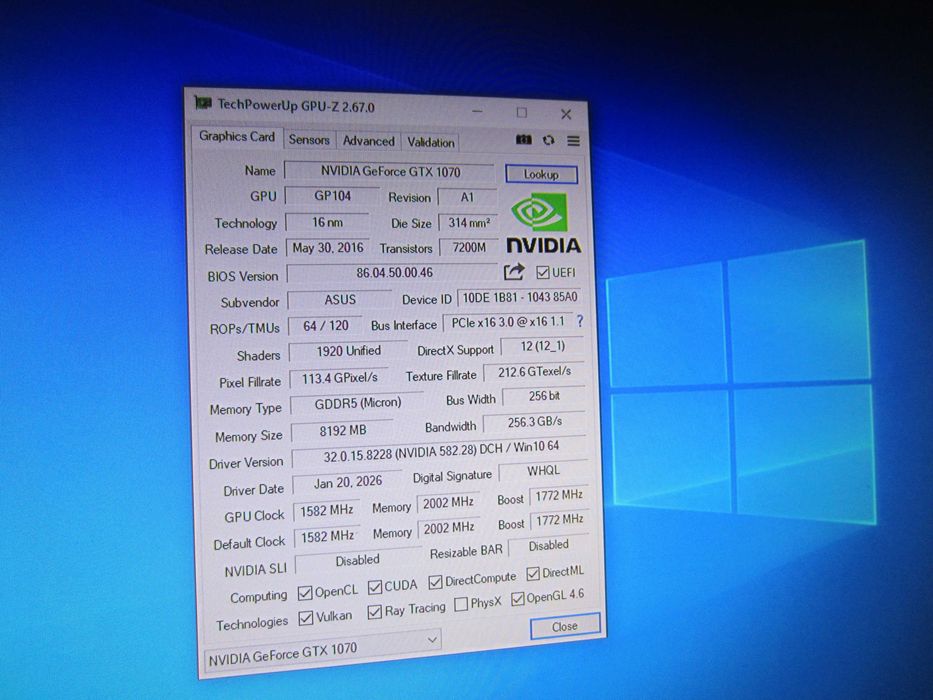
Task: Click the Technology value 16 nm
Action: [x=327, y=222]
